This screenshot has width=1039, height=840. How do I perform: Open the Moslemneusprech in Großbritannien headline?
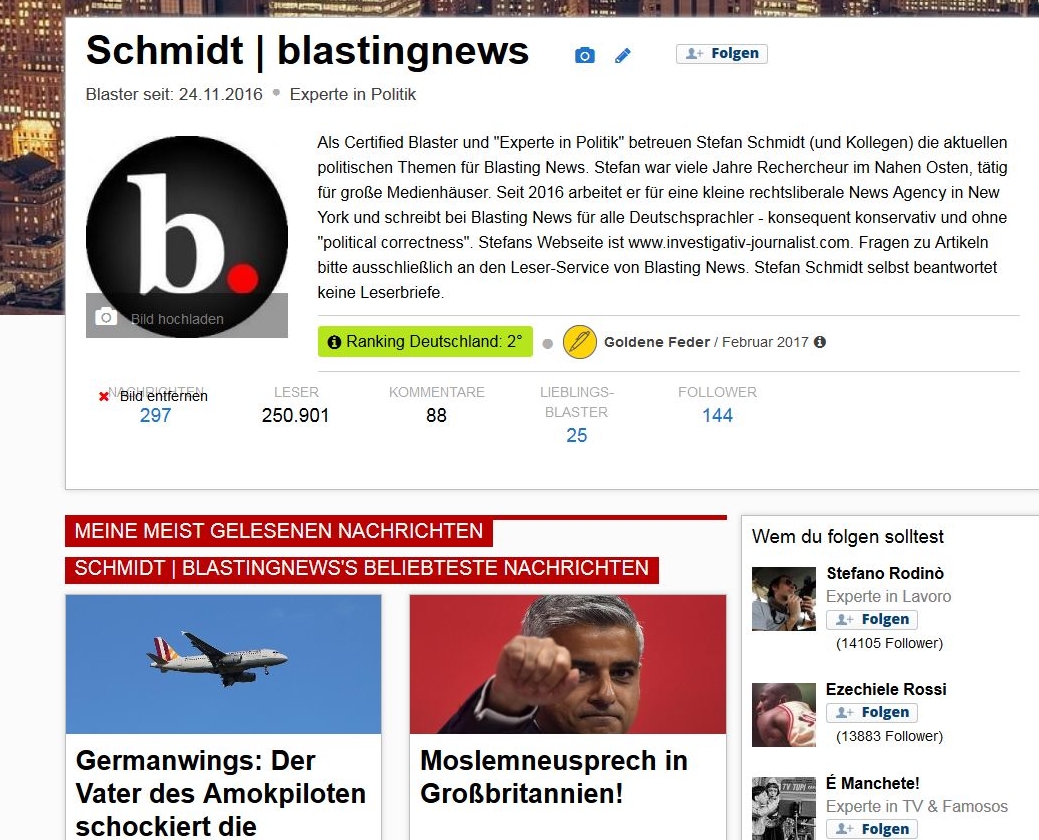click(x=554, y=776)
